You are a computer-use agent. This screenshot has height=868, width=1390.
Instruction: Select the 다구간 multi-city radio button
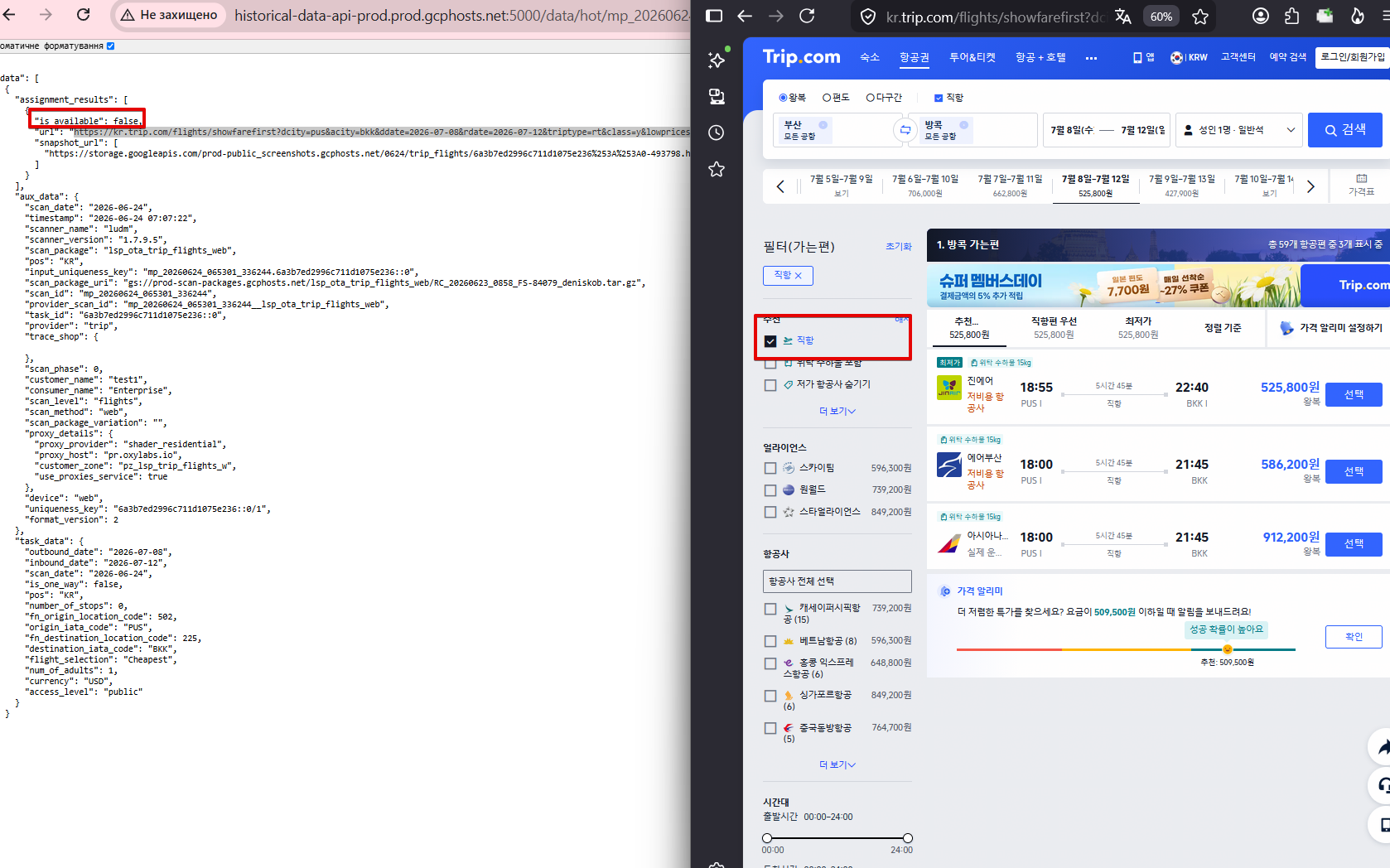point(871,98)
